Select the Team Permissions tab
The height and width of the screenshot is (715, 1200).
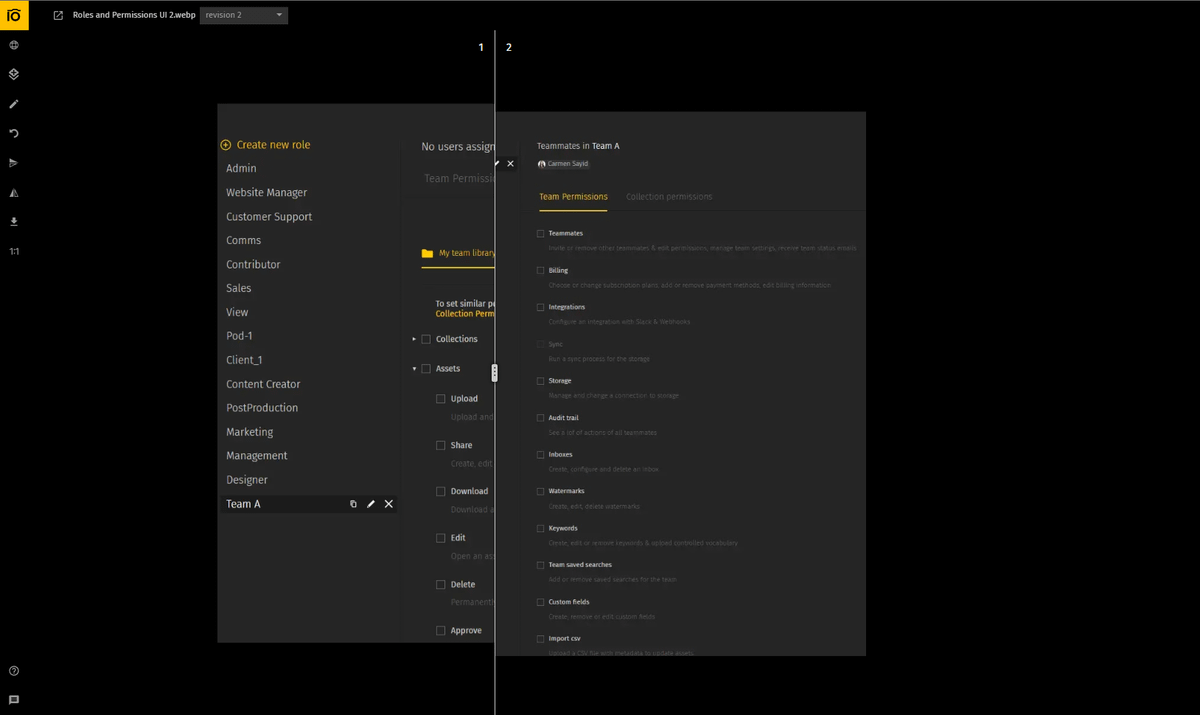click(x=573, y=197)
